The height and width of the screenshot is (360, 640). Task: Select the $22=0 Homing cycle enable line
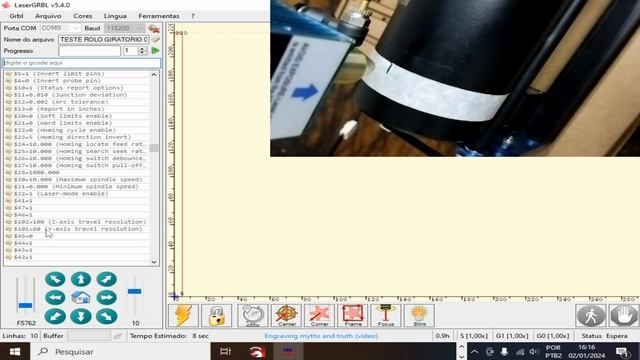[76, 130]
